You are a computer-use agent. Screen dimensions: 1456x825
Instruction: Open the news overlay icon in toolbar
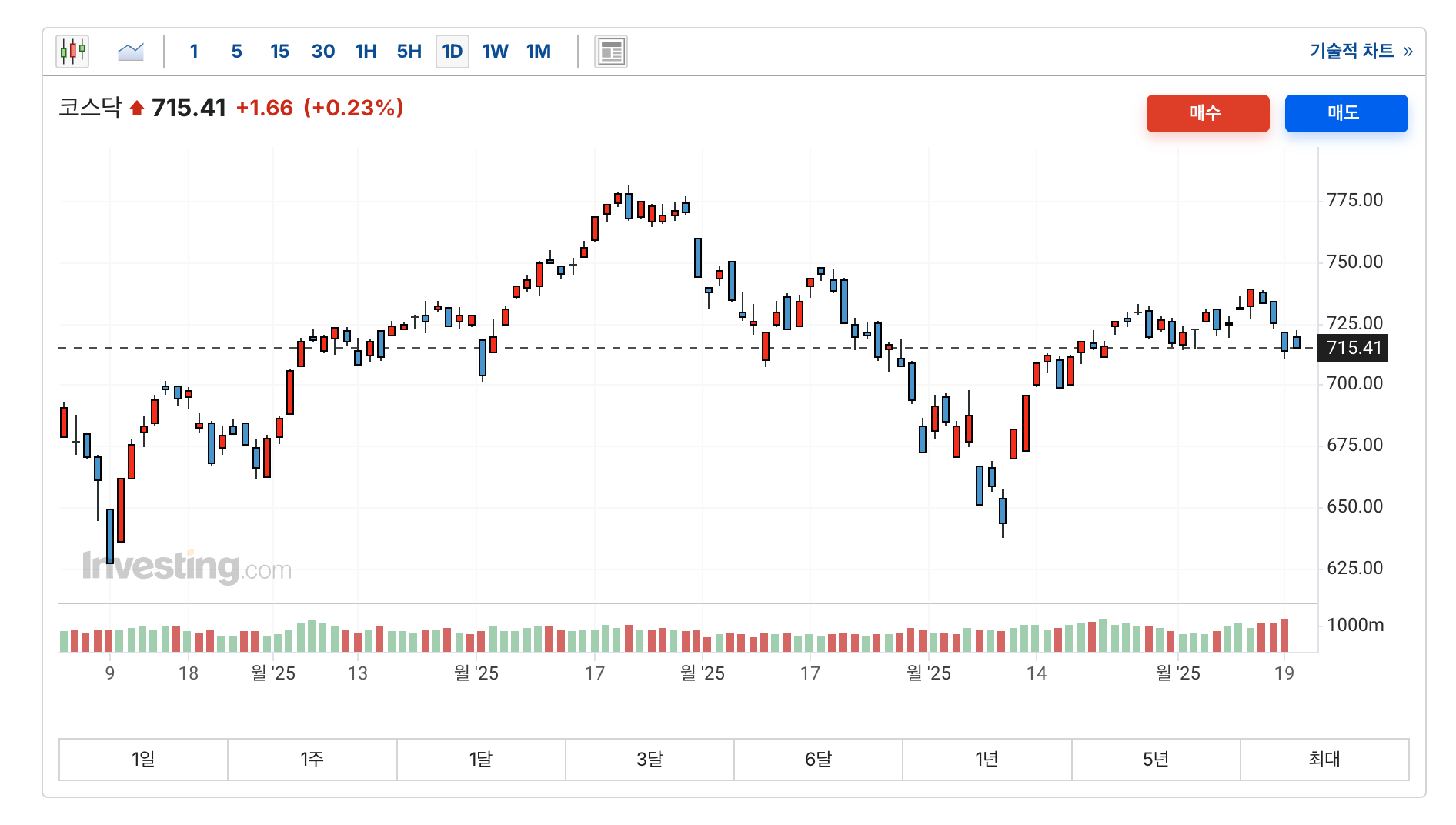coord(610,52)
